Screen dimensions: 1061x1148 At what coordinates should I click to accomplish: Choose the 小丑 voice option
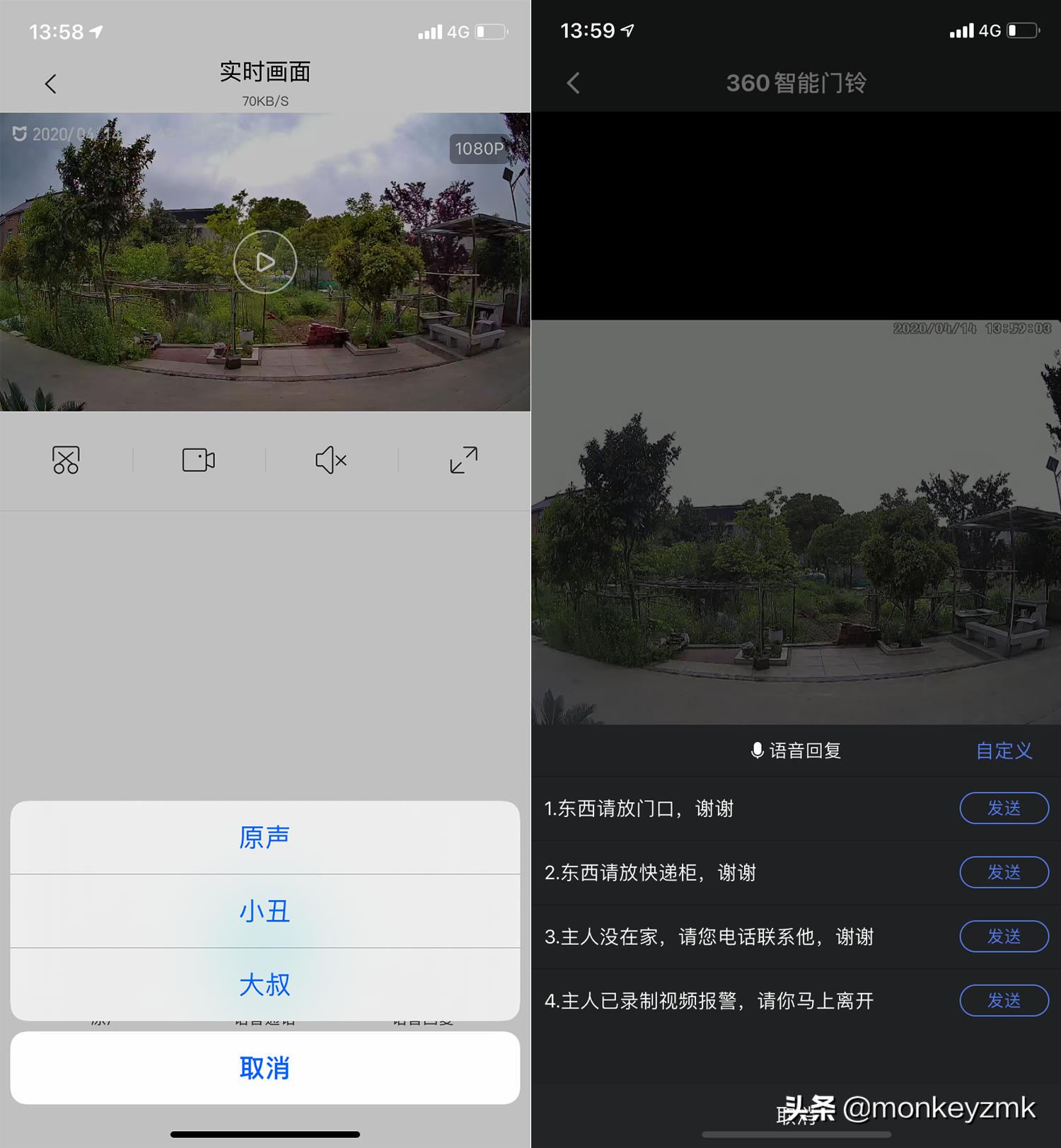click(x=265, y=911)
